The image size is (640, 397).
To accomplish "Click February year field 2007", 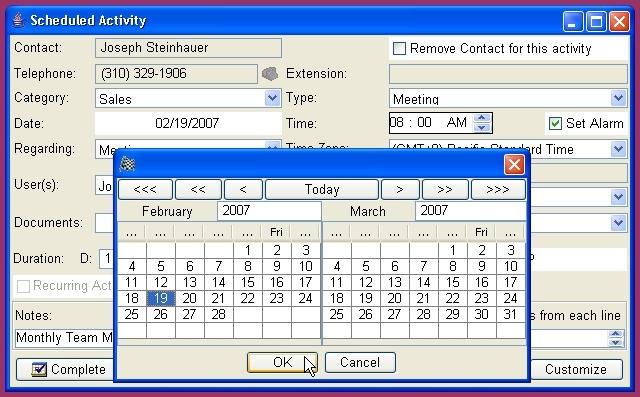I will point(269,211).
